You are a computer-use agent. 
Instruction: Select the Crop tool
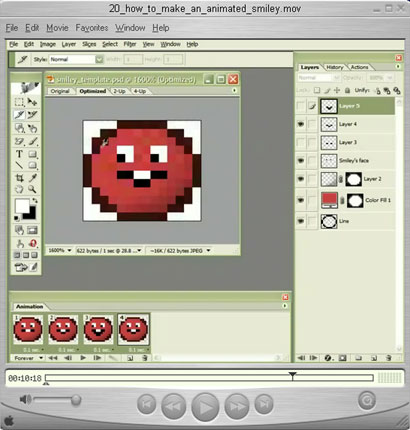click(19, 178)
